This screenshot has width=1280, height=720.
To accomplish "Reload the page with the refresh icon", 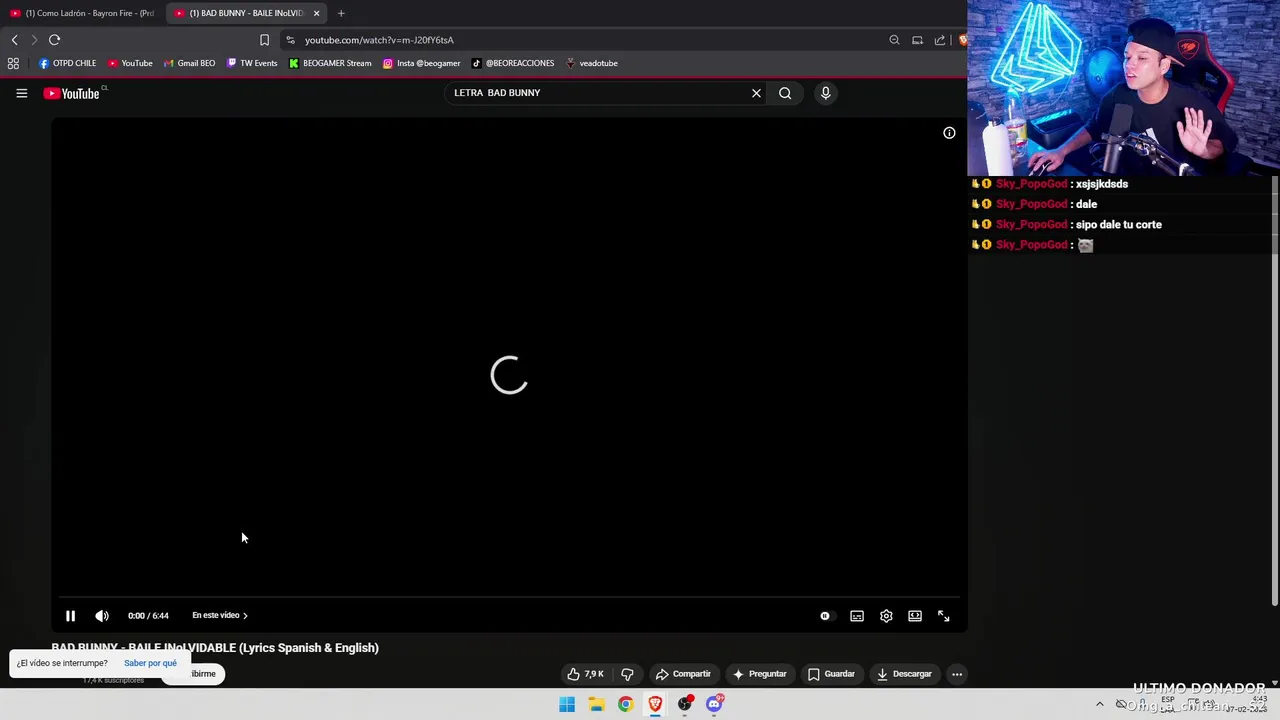I will [x=54, y=40].
